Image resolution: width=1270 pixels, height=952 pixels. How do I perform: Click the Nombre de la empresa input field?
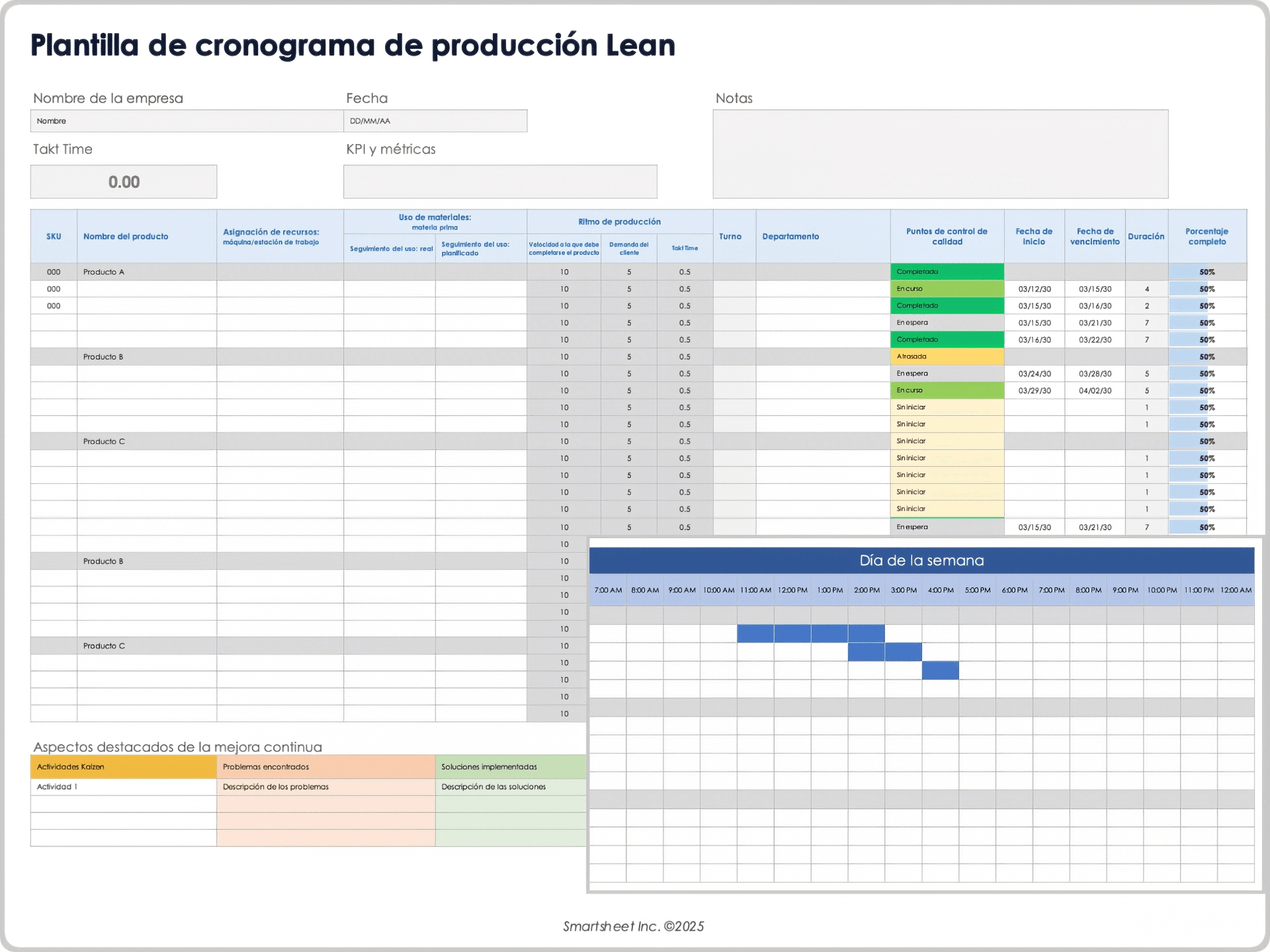[x=187, y=121]
